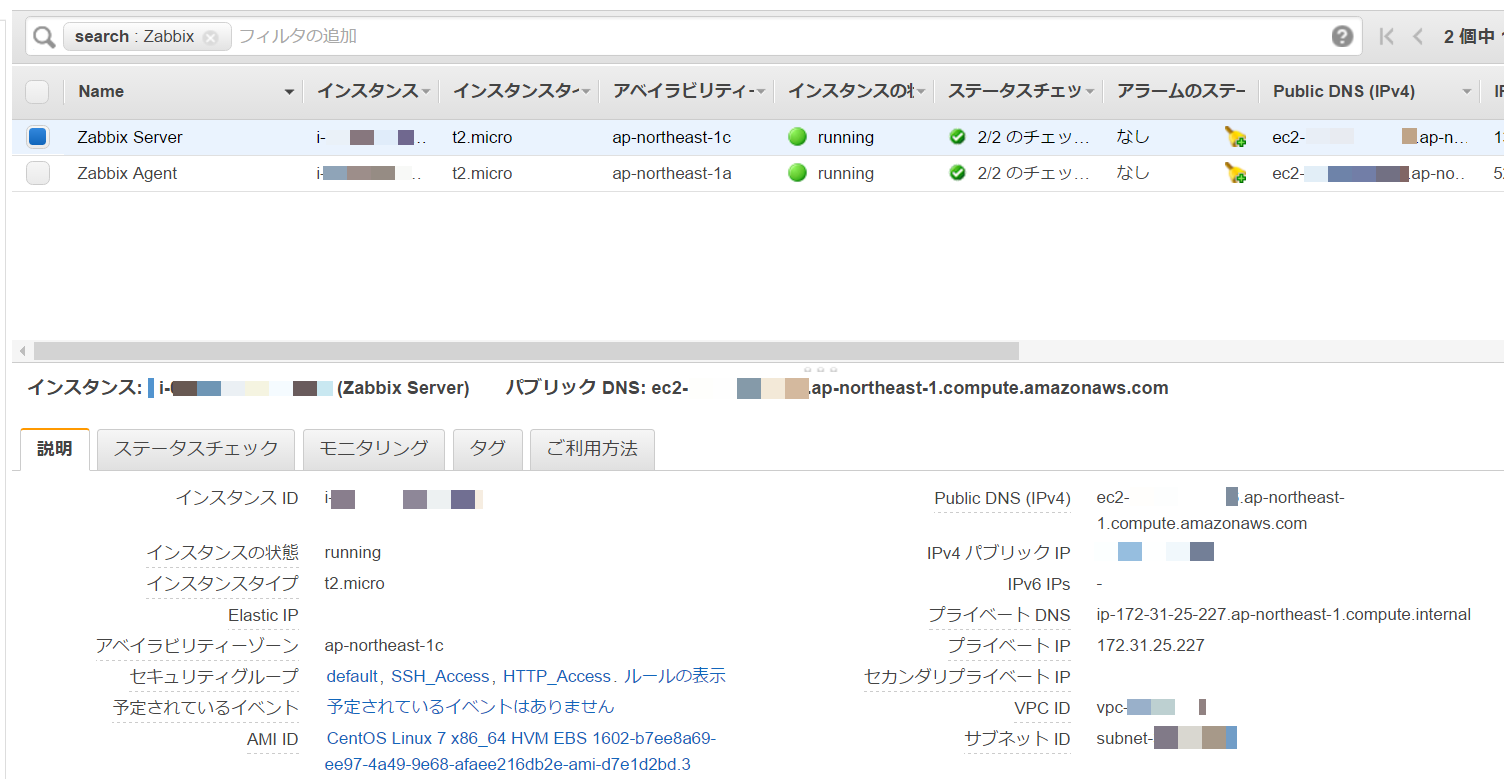Click the search magnifier icon
The width and height of the screenshot is (1504, 780).
(x=44, y=37)
